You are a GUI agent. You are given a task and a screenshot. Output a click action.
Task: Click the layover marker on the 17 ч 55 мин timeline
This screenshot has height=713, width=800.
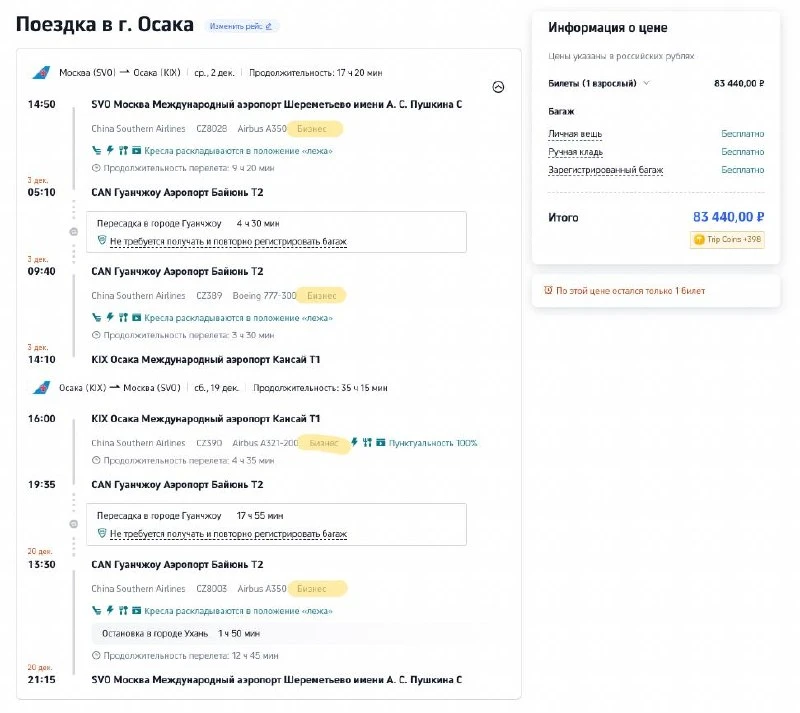coord(73,524)
